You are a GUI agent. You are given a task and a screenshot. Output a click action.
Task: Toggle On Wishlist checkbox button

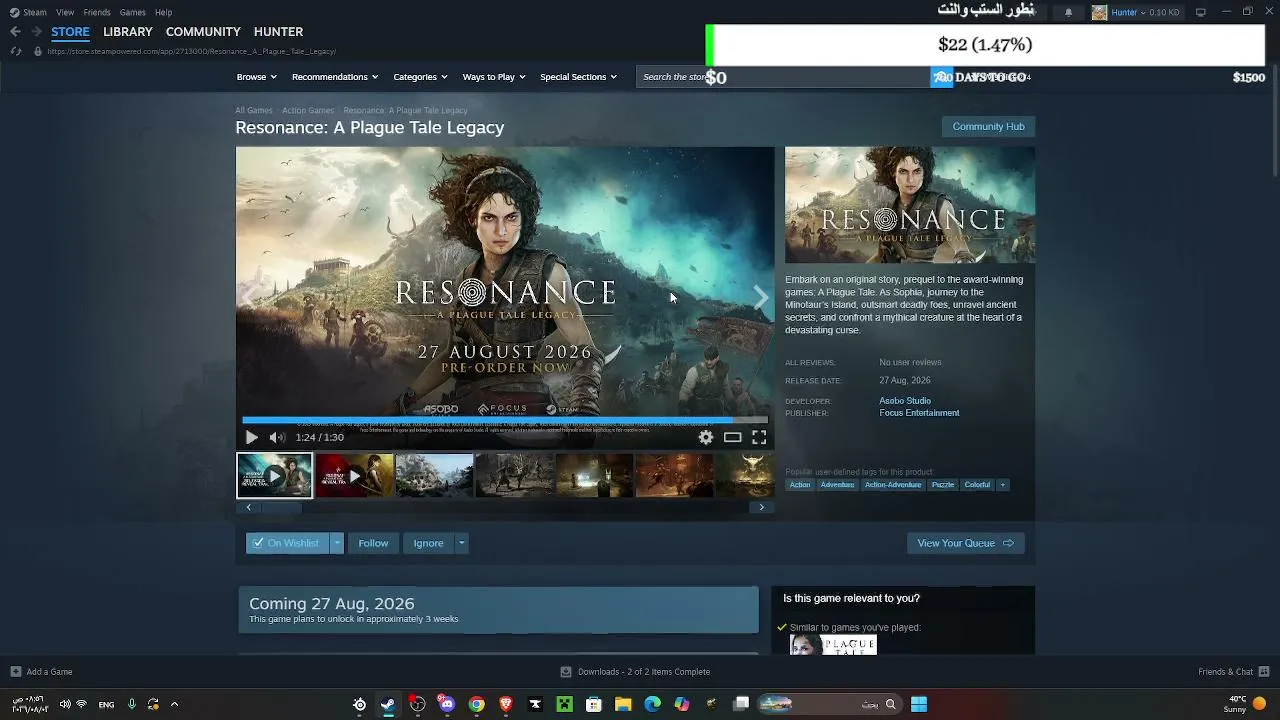click(x=288, y=543)
